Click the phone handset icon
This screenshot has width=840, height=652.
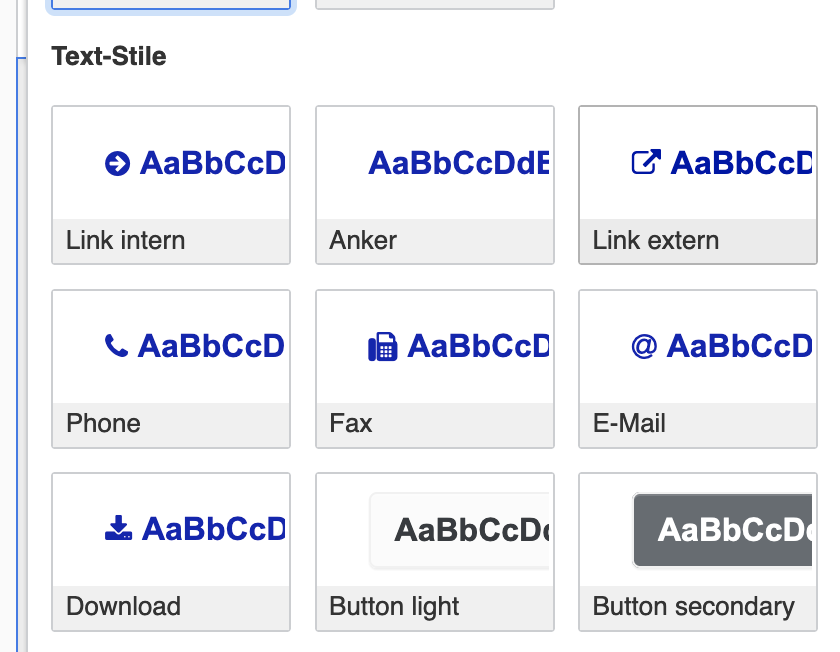click(x=116, y=346)
